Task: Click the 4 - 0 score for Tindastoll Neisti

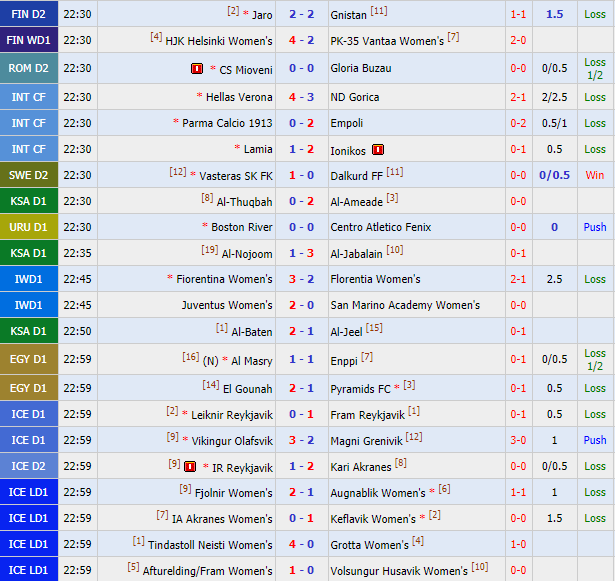Action: (301, 544)
